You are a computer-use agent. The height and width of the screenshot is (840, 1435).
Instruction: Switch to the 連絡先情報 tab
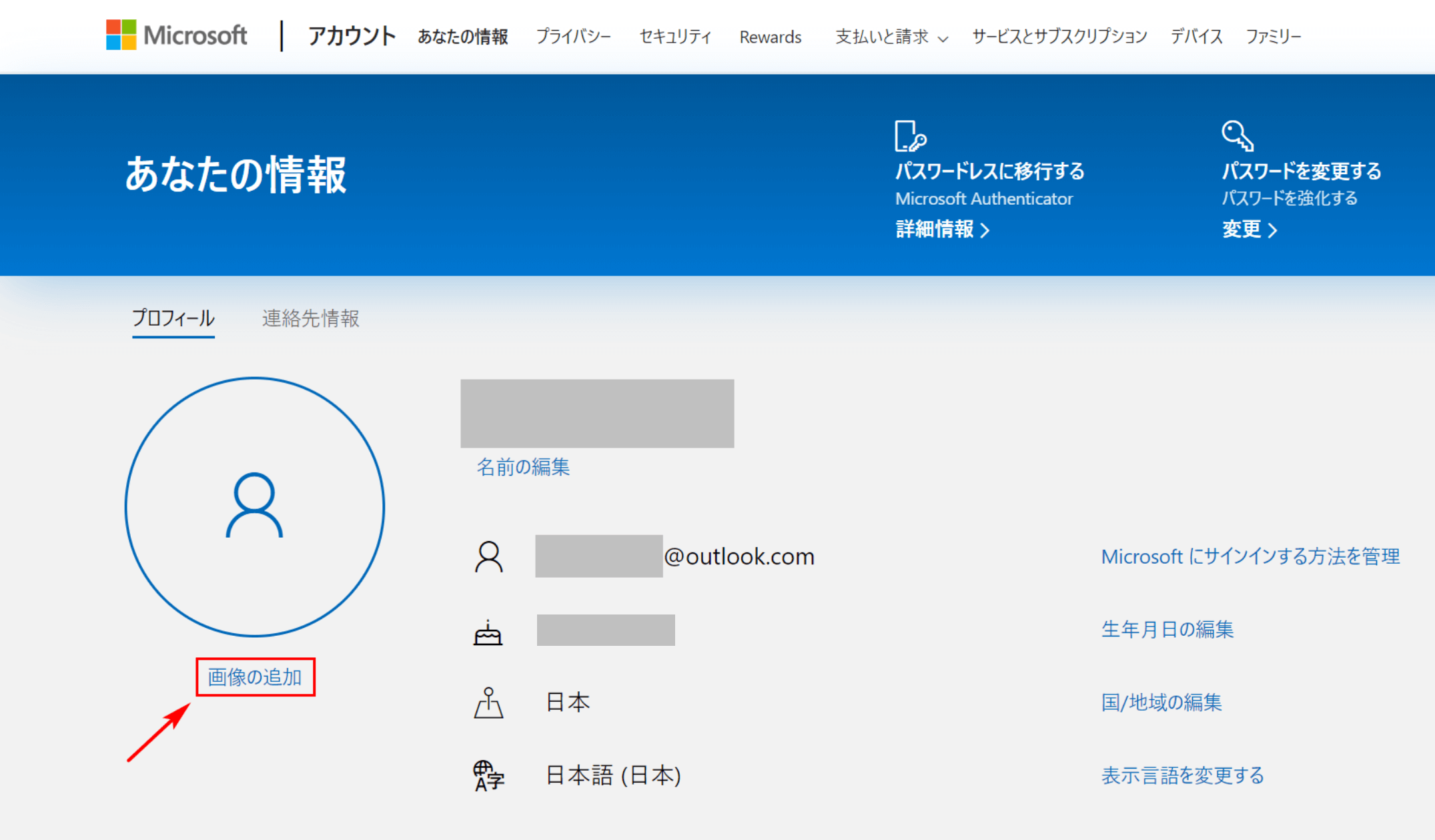[309, 319]
